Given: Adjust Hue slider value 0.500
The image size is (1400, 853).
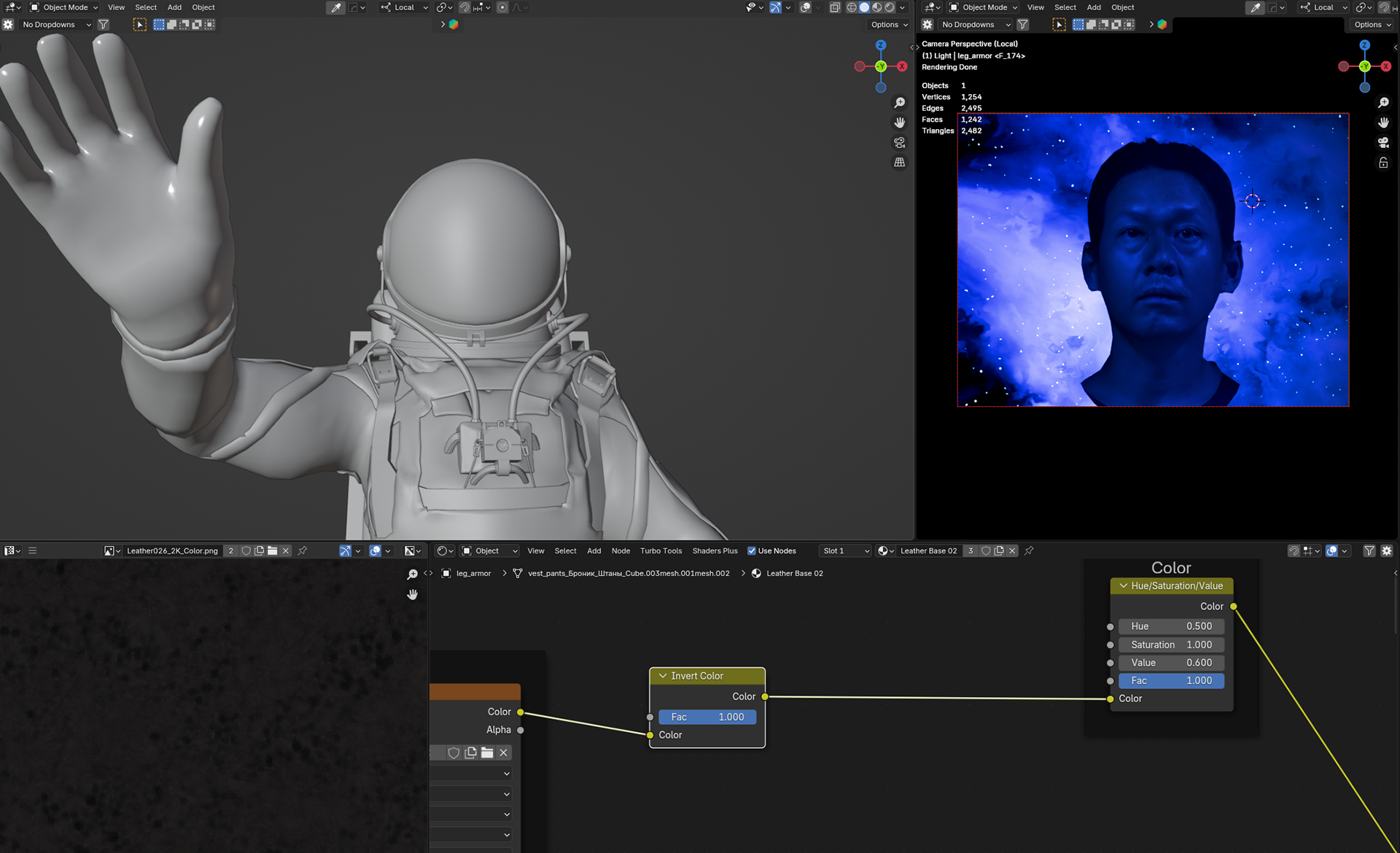Looking at the screenshot, I should (1171, 626).
